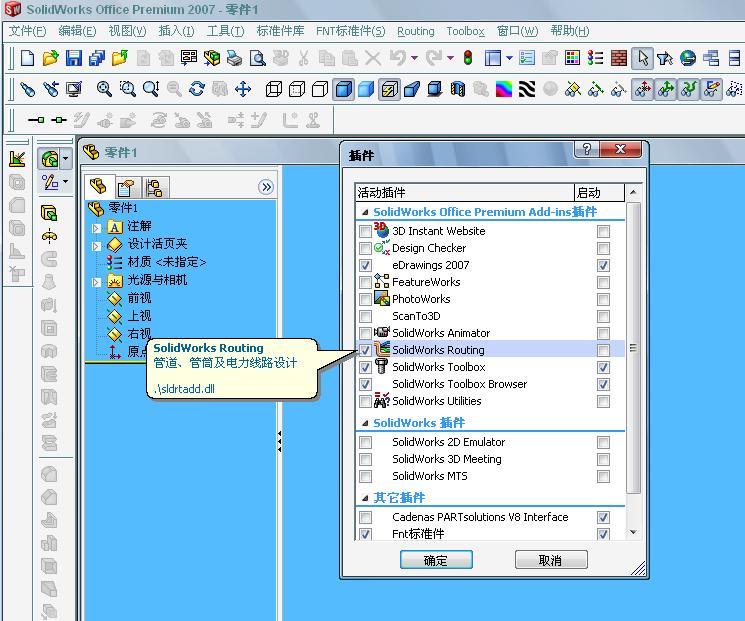Screen dimensions: 745x621
Task: Collapse SolidWorks Office Premium Add-ins group
Action: (x=365, y=212)
